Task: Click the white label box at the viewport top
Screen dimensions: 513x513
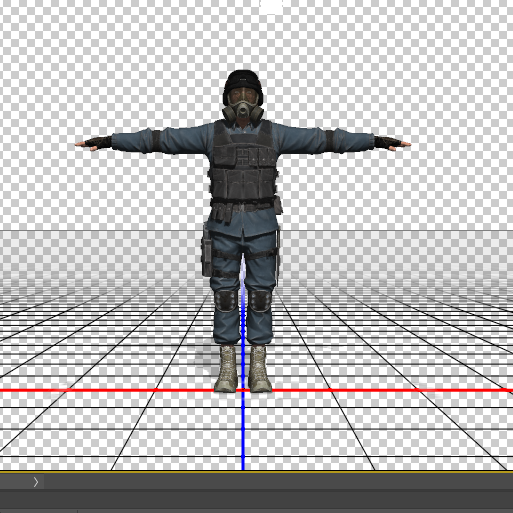Action: (271, 5)
